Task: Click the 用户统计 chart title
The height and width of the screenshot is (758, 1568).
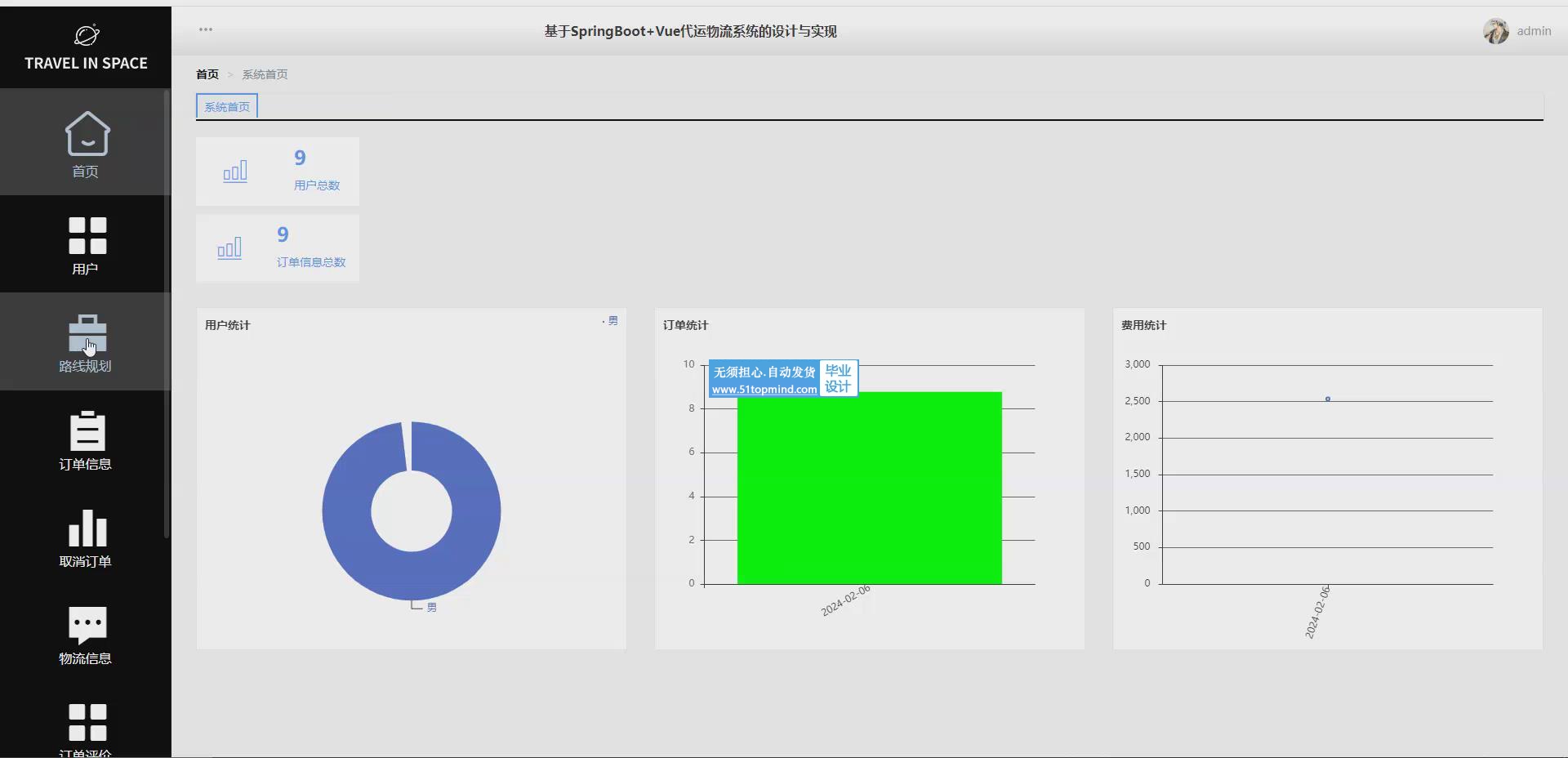Action: 228,325
